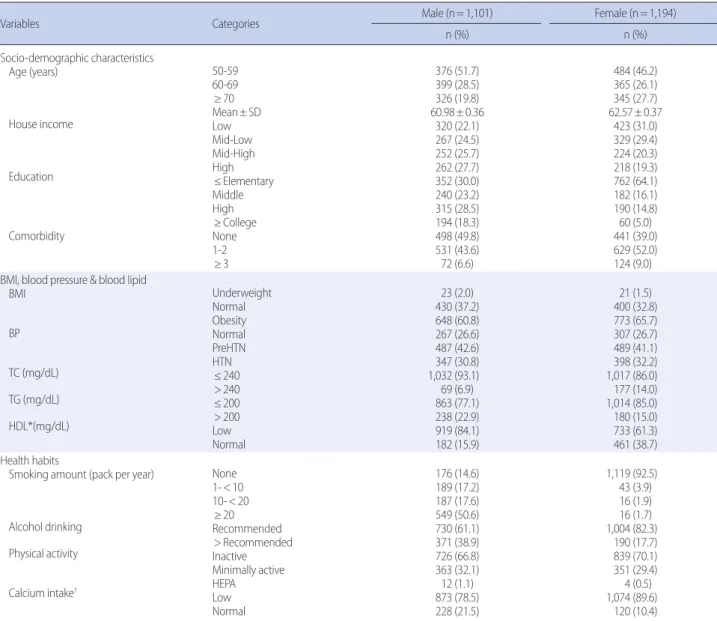Click the 'House income' variable label
This screenshot has width=717, height=621.
(x=41, y=124)
